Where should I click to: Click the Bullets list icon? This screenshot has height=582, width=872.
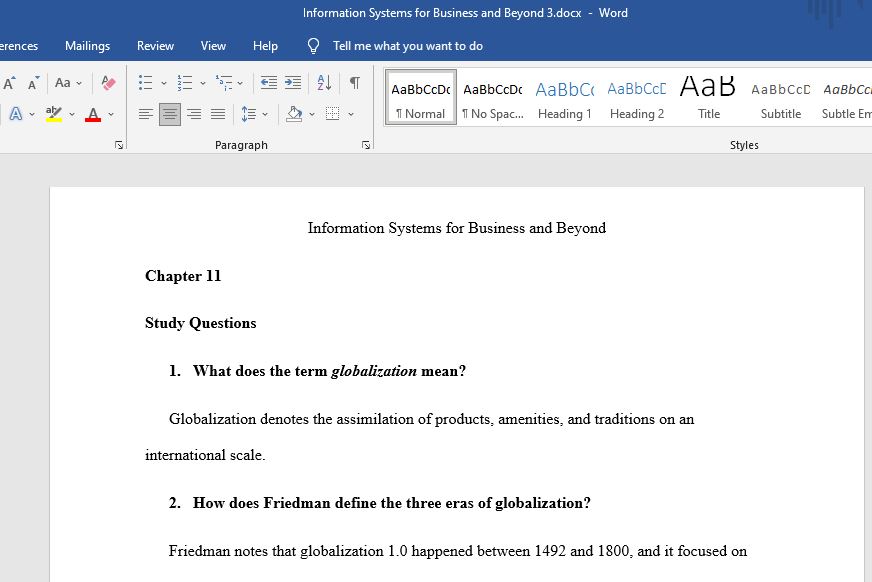(146, 83)
